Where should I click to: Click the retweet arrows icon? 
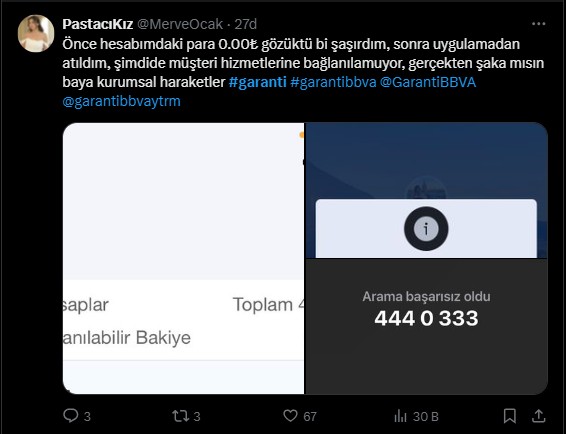point(180,416)
